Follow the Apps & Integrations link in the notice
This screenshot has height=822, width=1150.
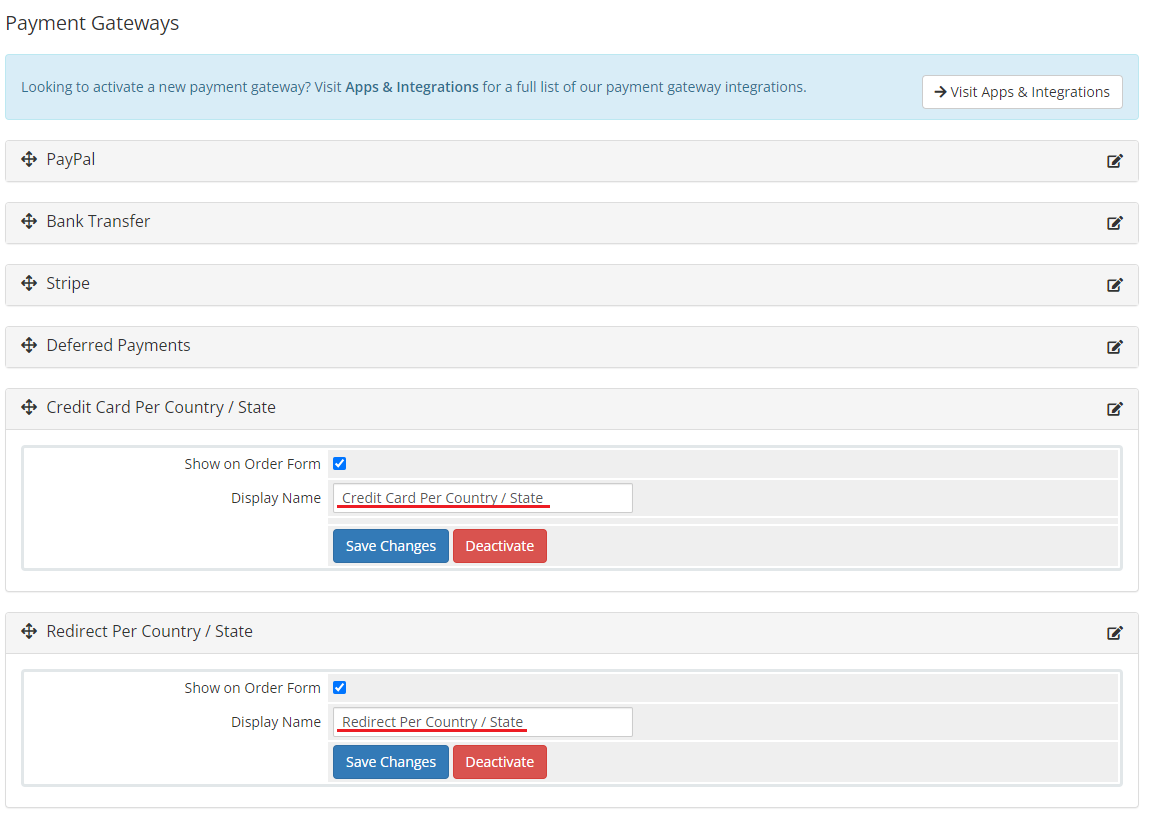point(411,87)
